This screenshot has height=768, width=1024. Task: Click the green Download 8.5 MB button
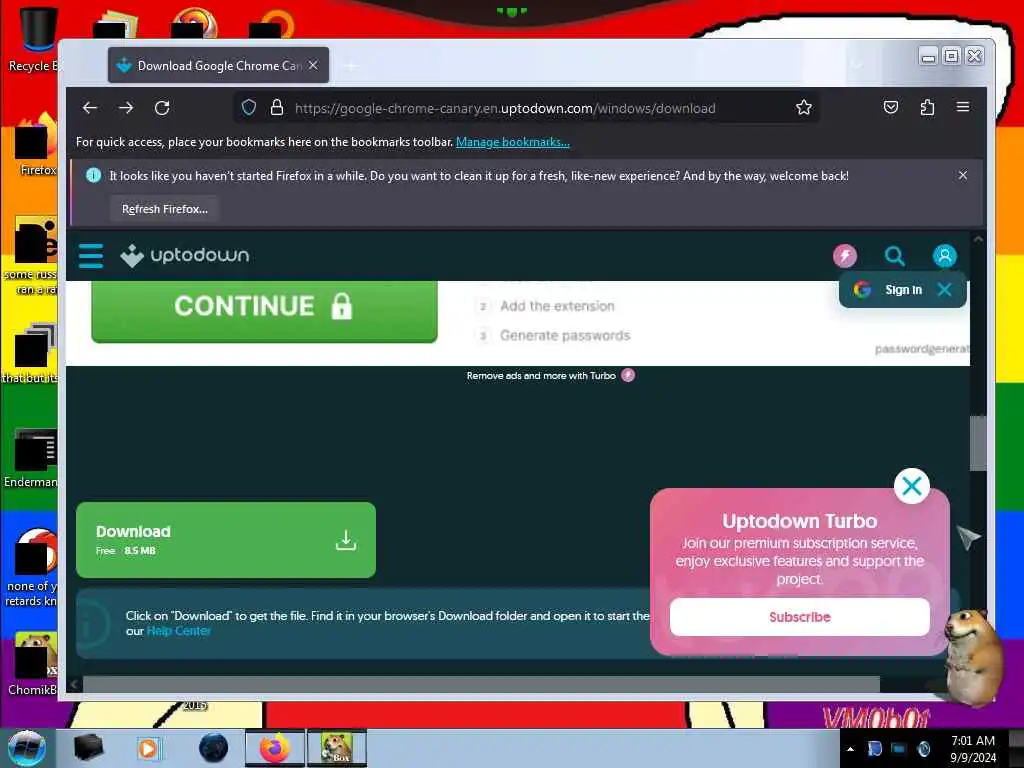(x=226, y=540)
